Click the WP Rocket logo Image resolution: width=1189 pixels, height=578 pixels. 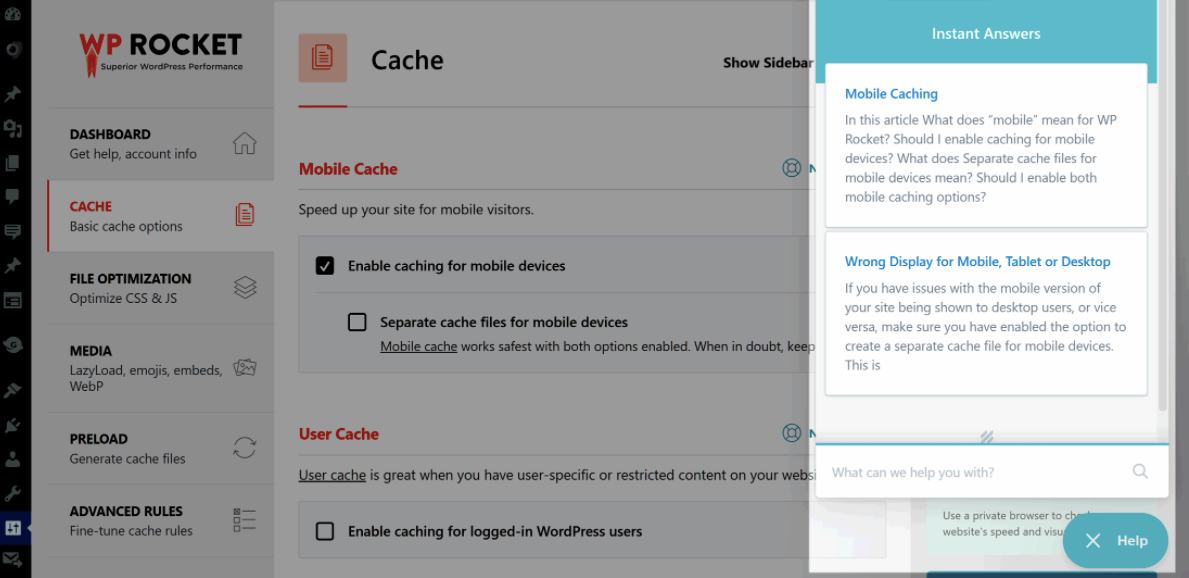pyautogui.click(x=161, y=53)
